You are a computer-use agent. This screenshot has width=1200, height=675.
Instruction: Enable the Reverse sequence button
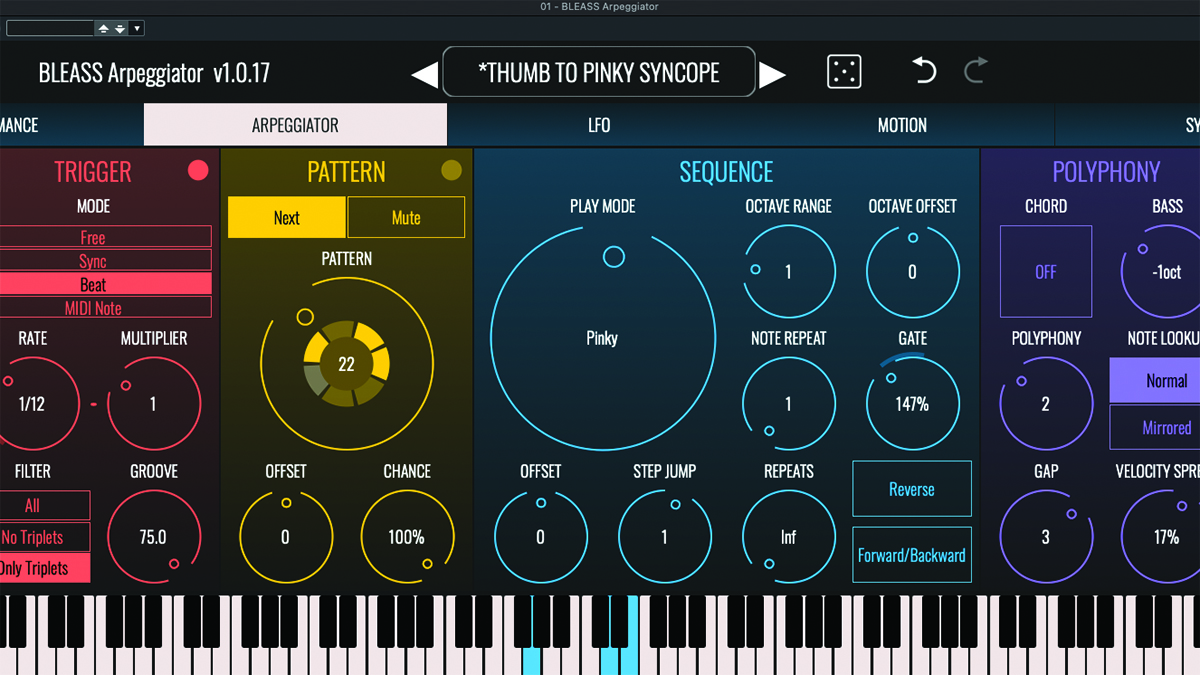pos(911,489)
